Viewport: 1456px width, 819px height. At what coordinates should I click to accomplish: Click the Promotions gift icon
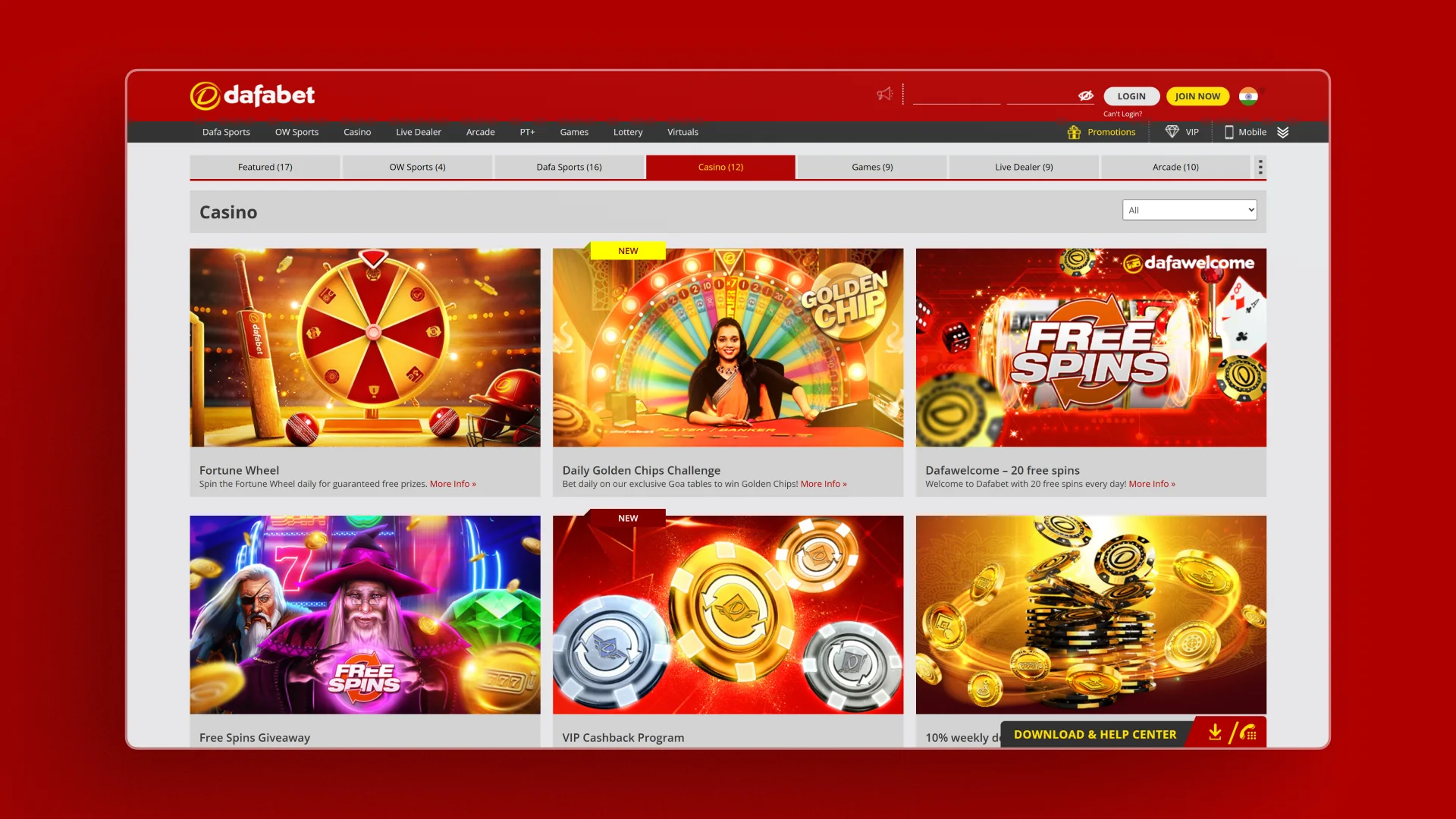pyautogui.click(x=1074, y=132)
